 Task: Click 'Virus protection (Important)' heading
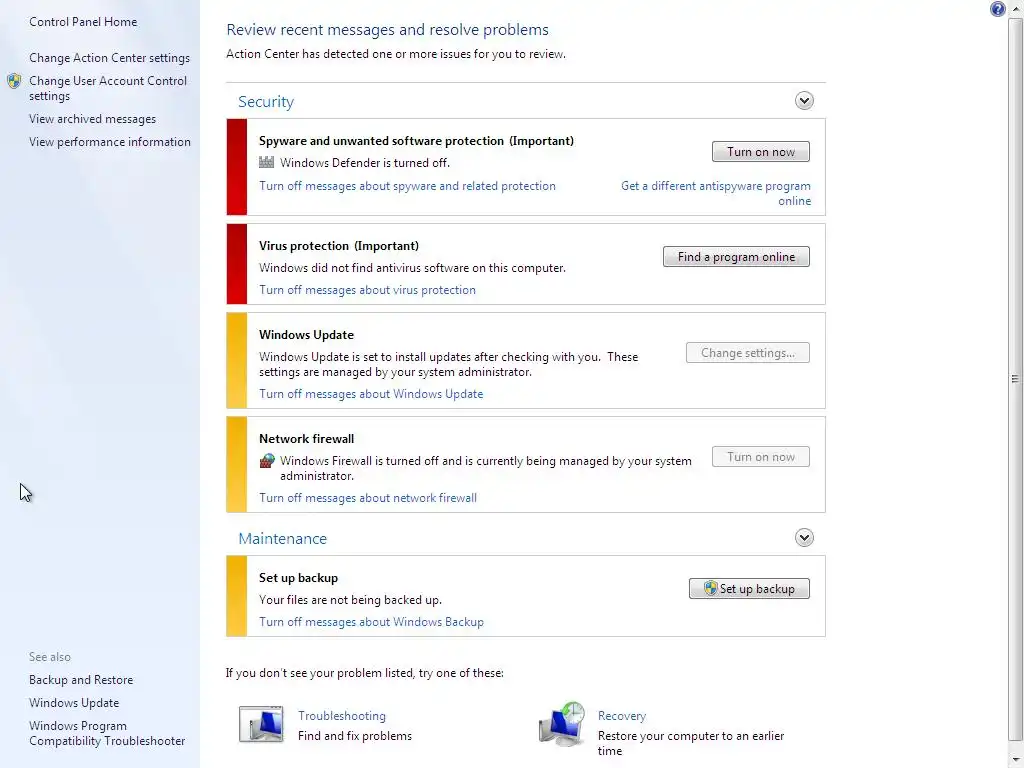(339, 246)
